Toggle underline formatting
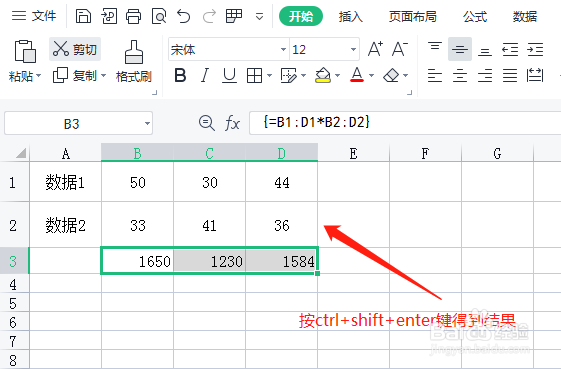 [x=229, y=76]
